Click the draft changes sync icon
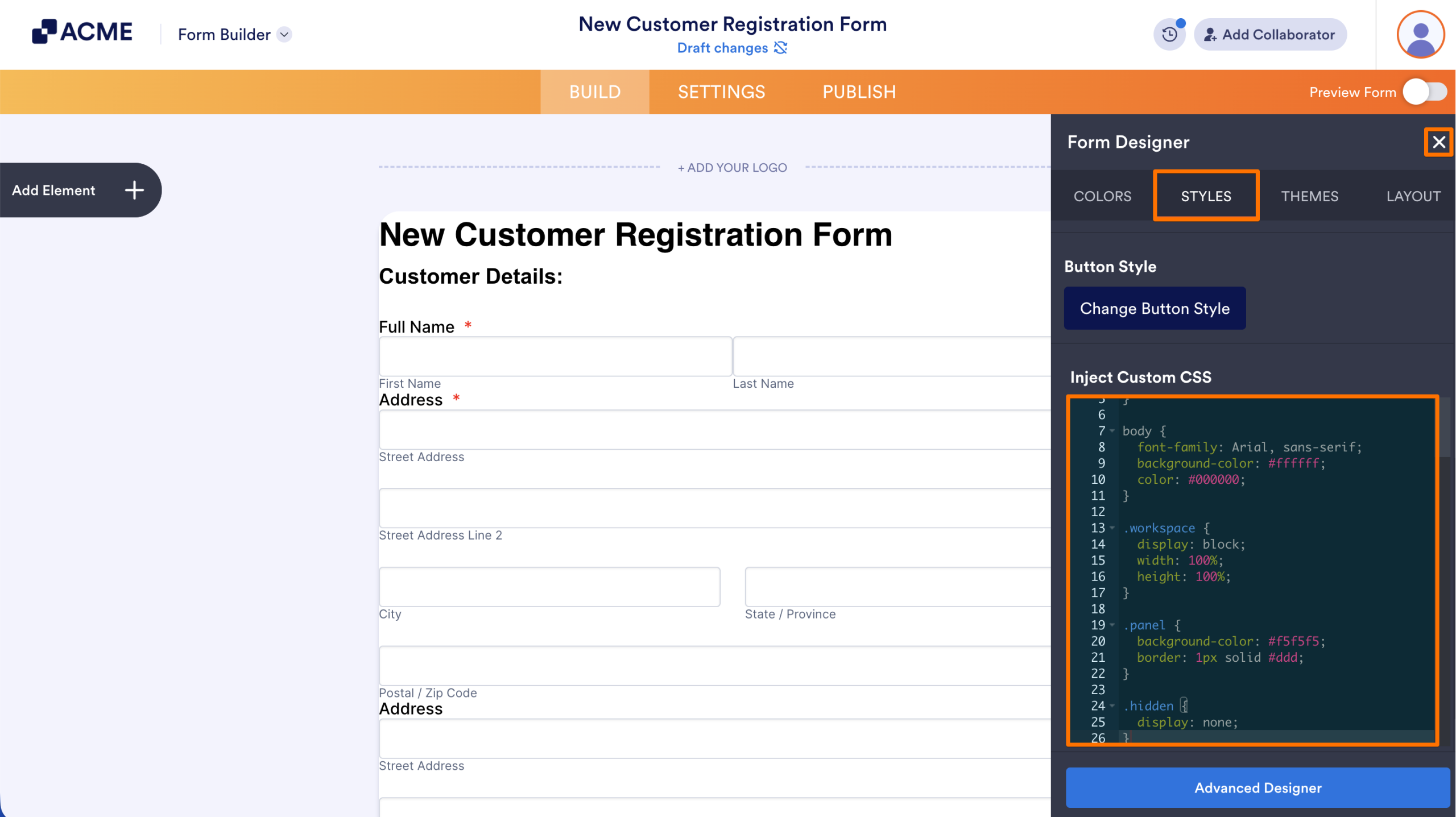The height and width of the screenshot is (817, 1456). tap(781, 48)
